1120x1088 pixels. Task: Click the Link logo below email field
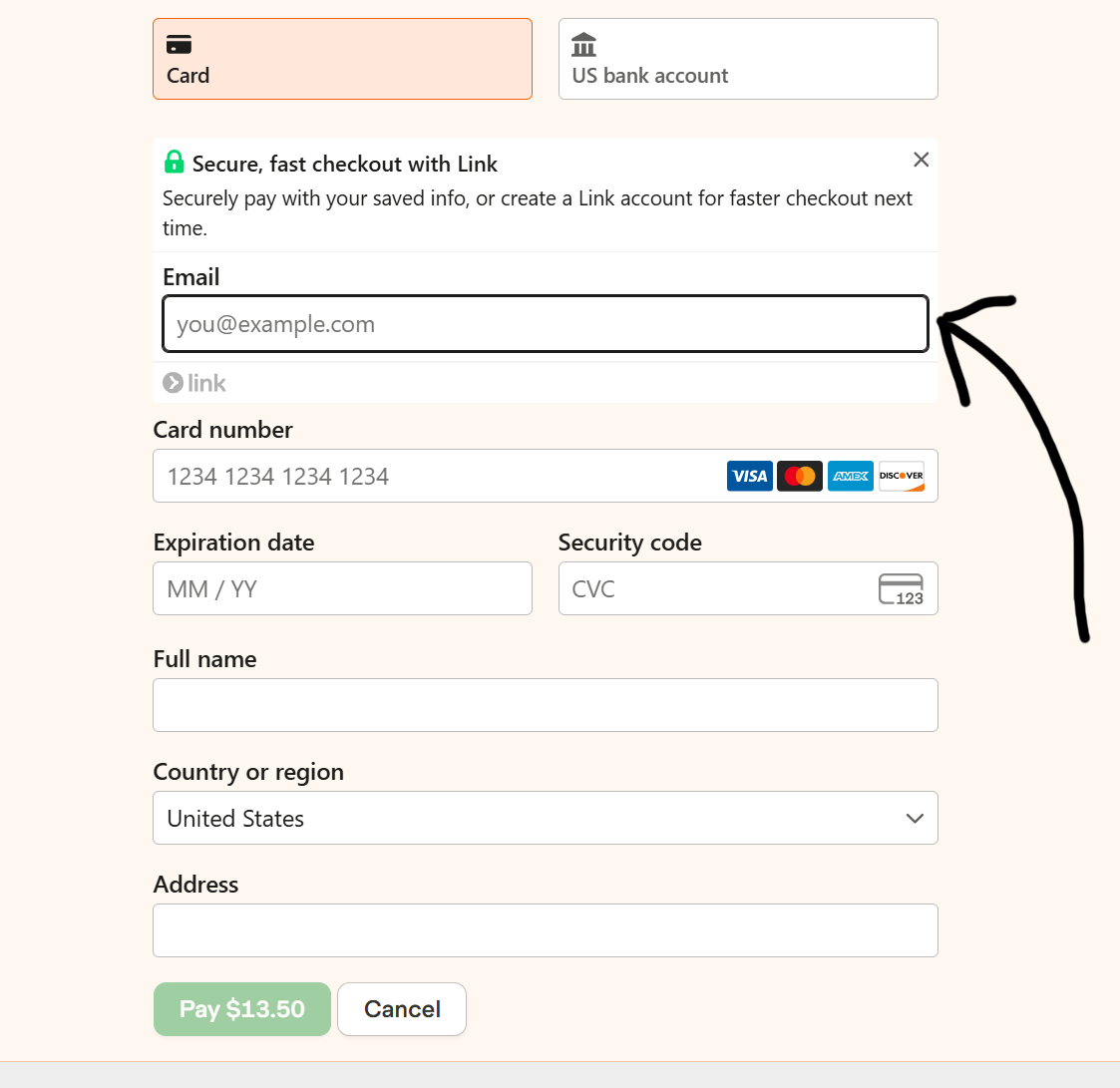[194, 382]
